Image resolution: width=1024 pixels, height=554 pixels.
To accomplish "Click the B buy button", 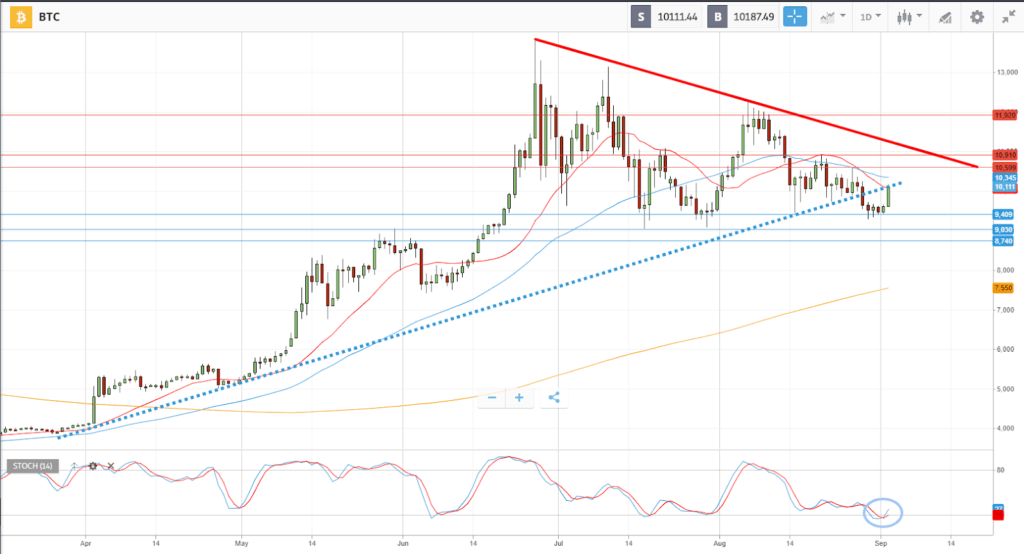I will (718, 17).
